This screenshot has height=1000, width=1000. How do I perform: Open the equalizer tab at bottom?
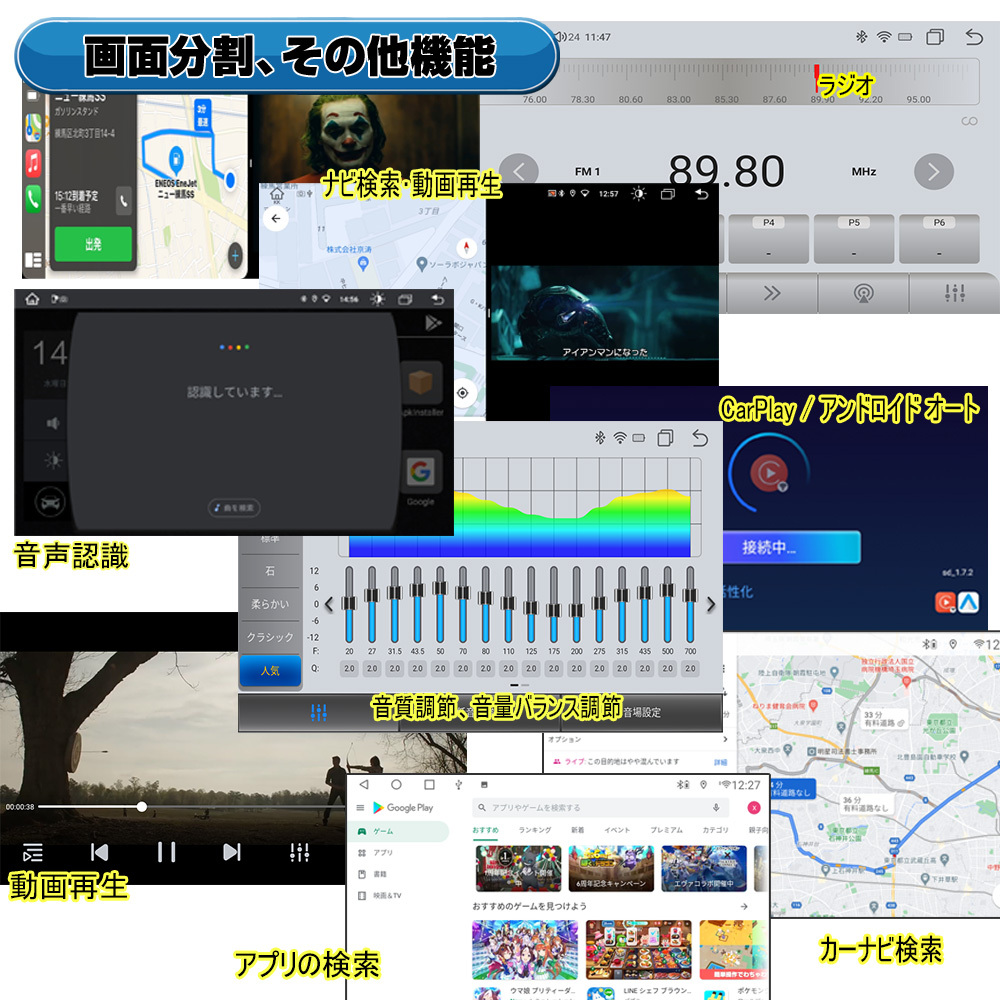click(318, 712)
